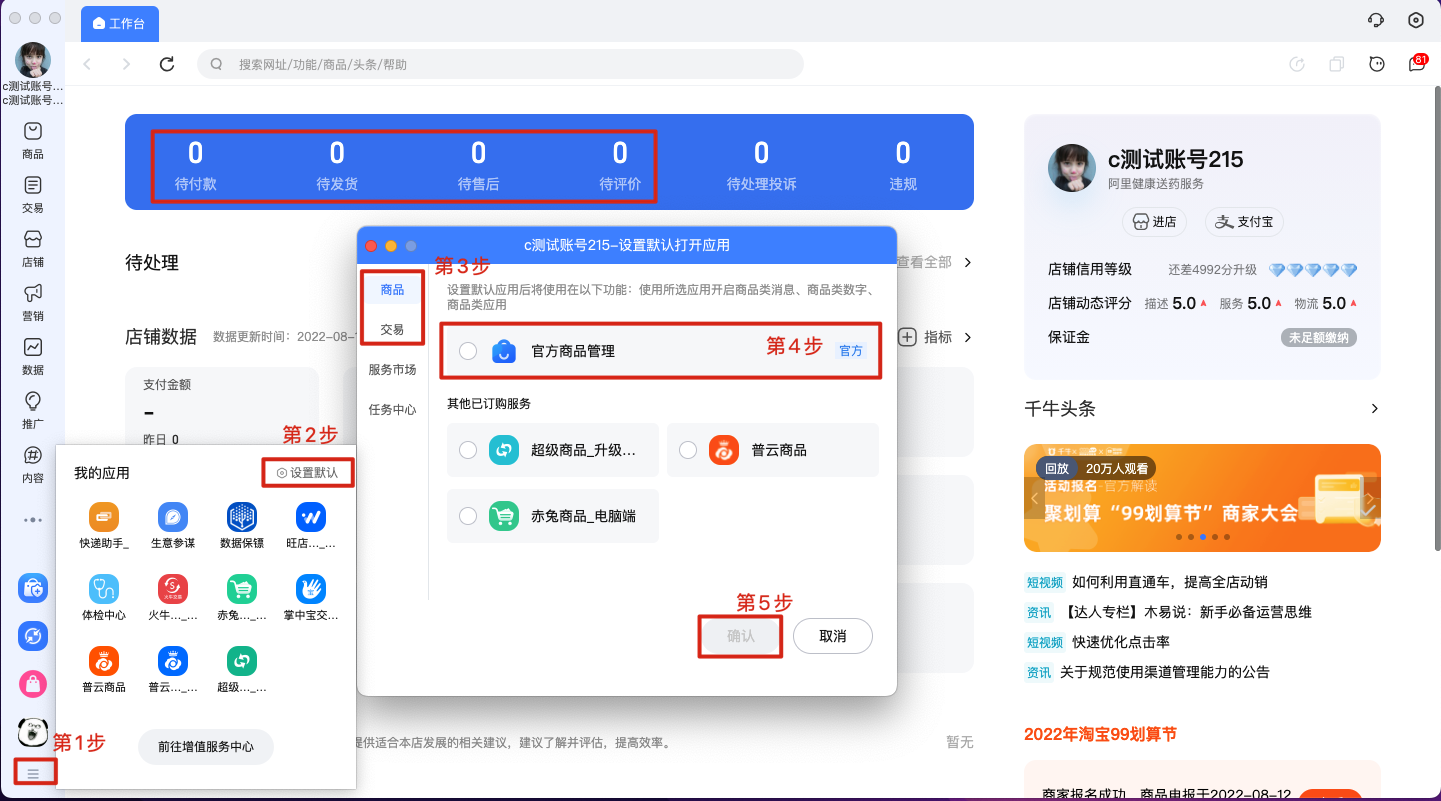Image resolution: width=1441 pixels, height=801 pixels.
Task: Click the 进店 button
Action: 1153,222
